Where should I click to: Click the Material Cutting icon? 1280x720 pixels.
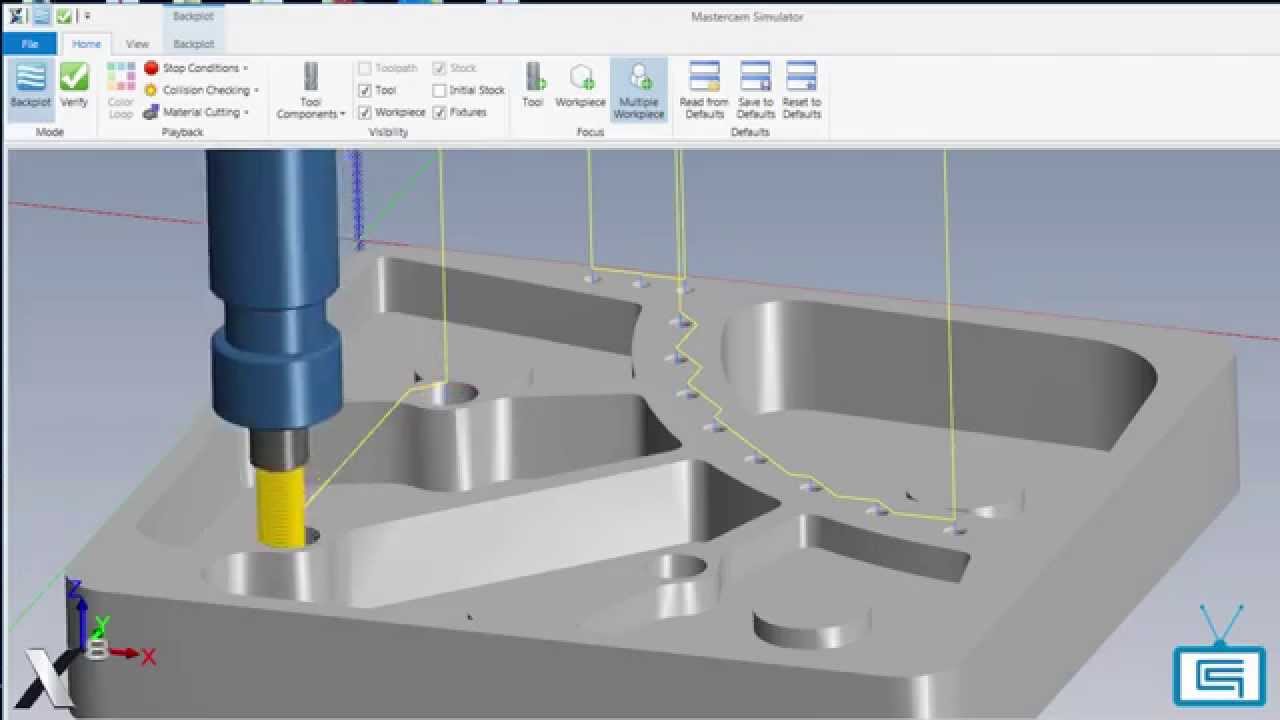coord(151,112)
